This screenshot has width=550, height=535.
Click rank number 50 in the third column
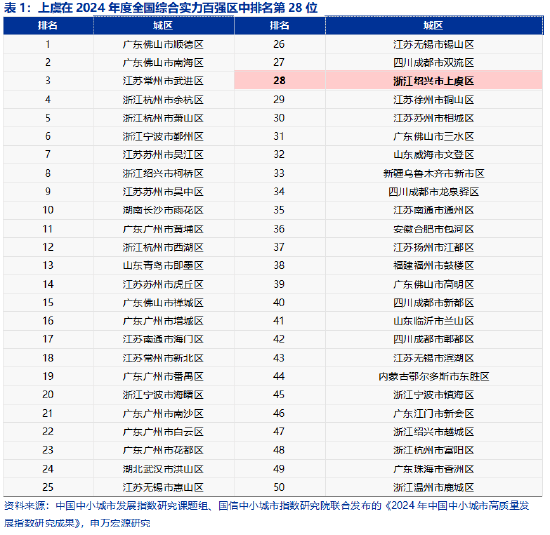[279, 487]
